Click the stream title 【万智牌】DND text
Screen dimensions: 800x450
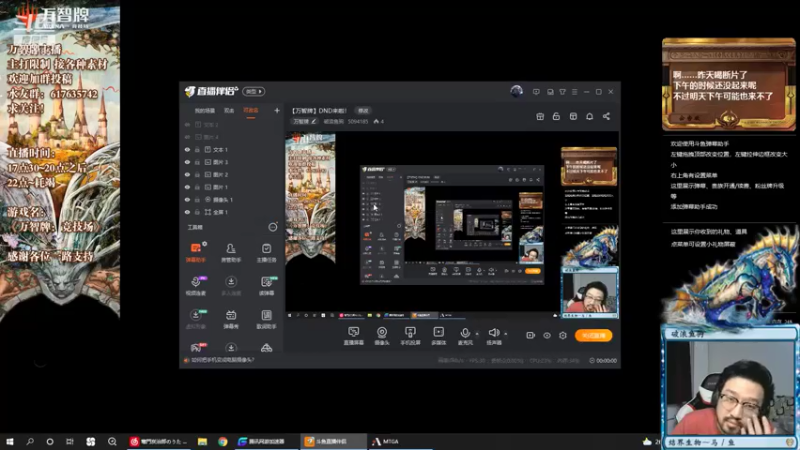coord(319,111)
